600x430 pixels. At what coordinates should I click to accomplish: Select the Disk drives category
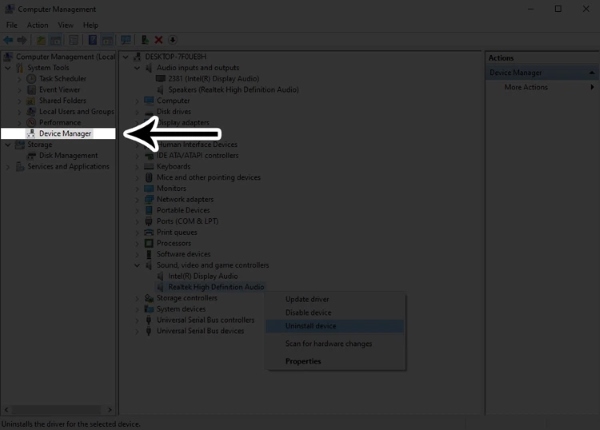[x=174, y=111]
